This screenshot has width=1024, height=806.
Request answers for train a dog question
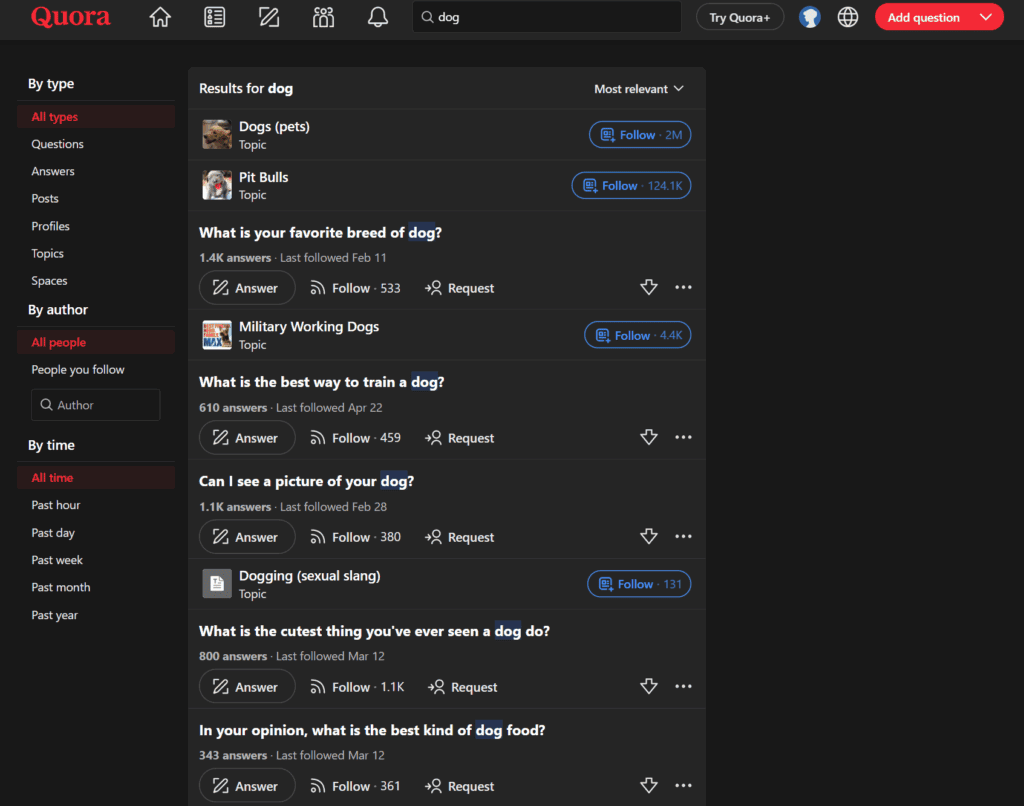tap(460, 438)
